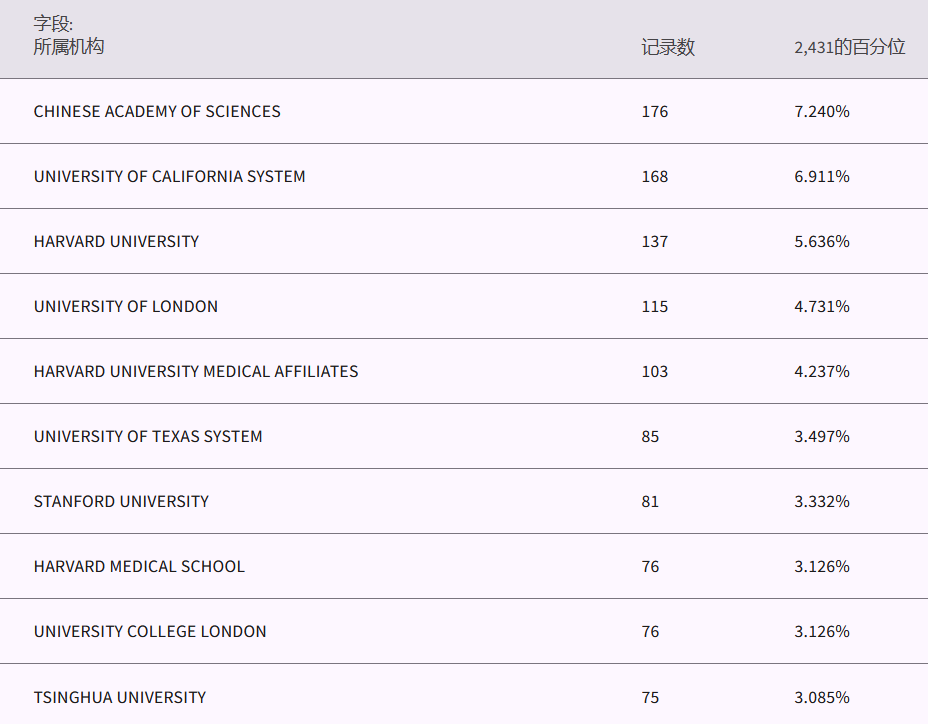Click record count 176
The height and width of the screenshot is (724, 928).
(654, 112)
